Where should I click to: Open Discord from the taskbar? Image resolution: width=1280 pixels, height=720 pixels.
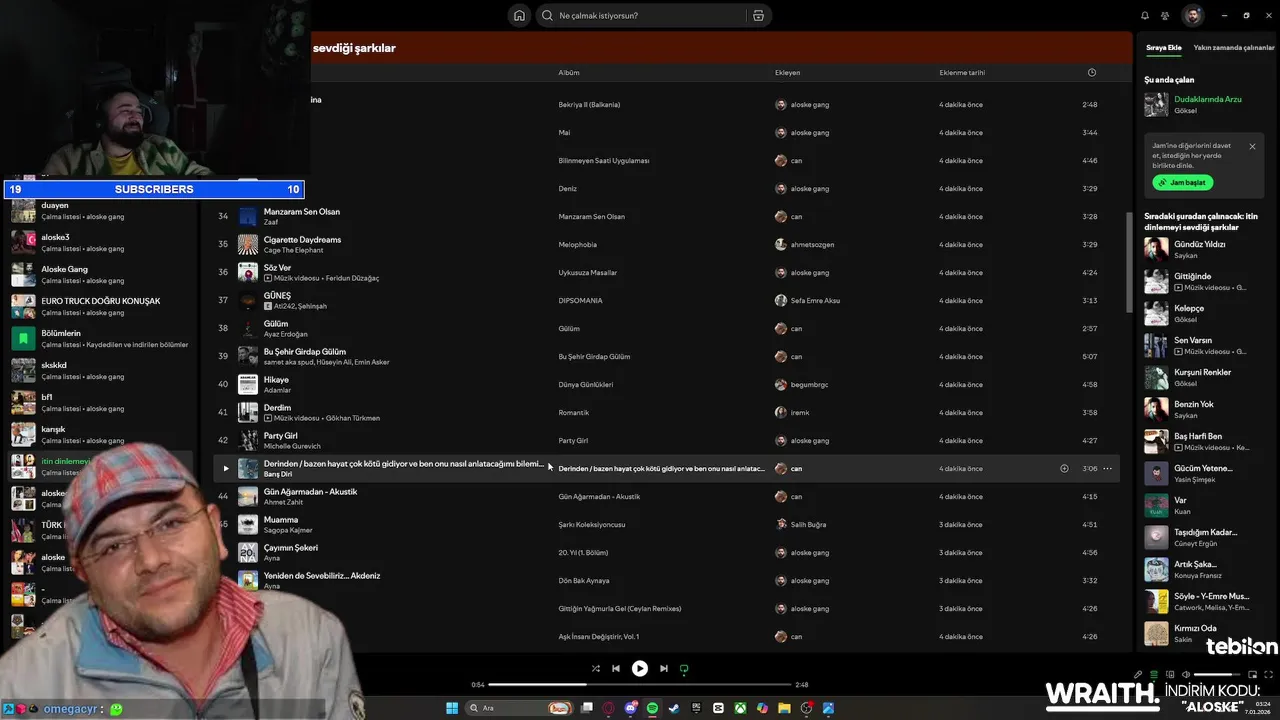click(631, 708)
